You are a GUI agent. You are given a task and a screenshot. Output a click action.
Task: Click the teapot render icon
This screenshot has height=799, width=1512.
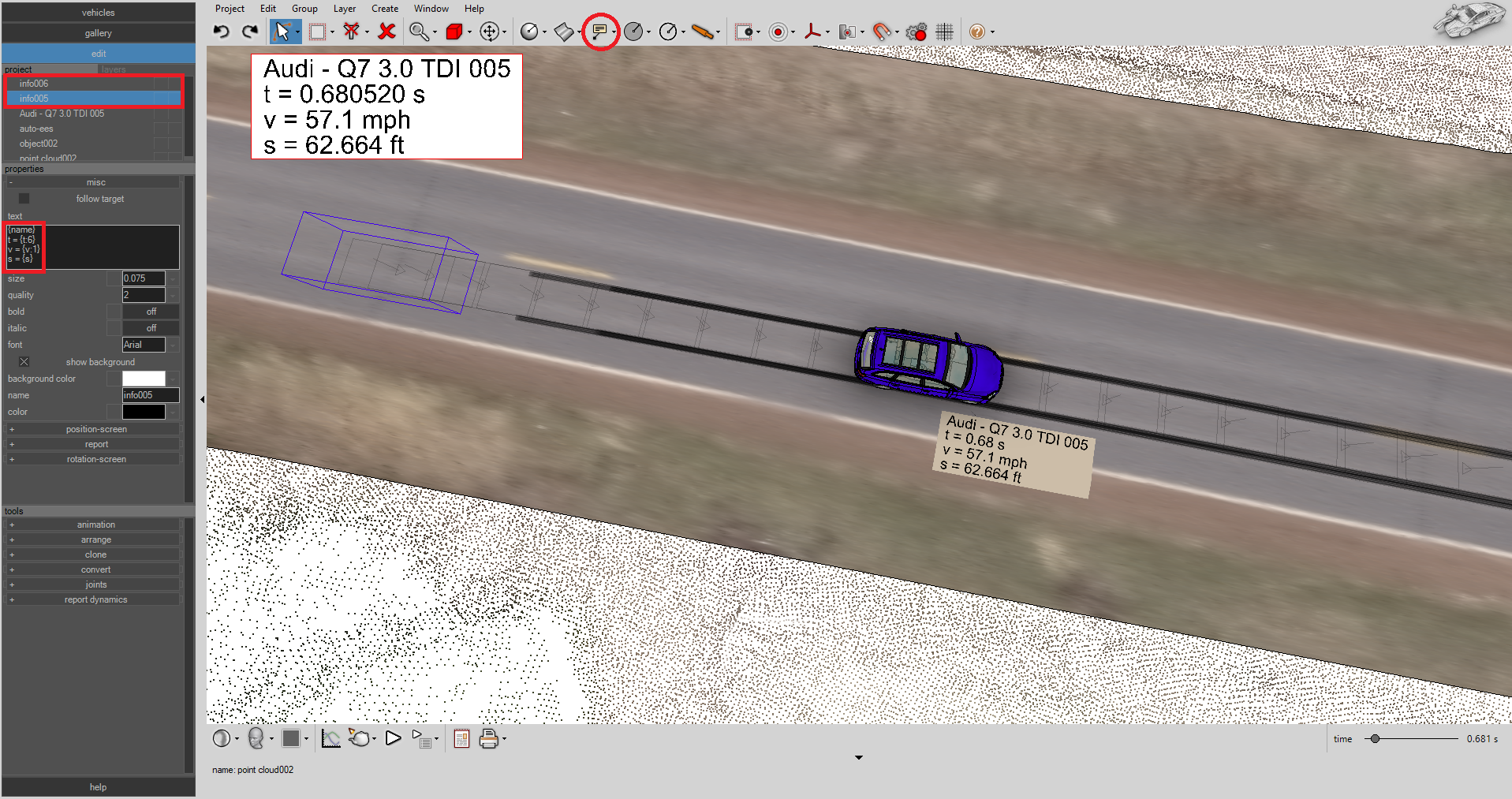[x=360, y=738]
